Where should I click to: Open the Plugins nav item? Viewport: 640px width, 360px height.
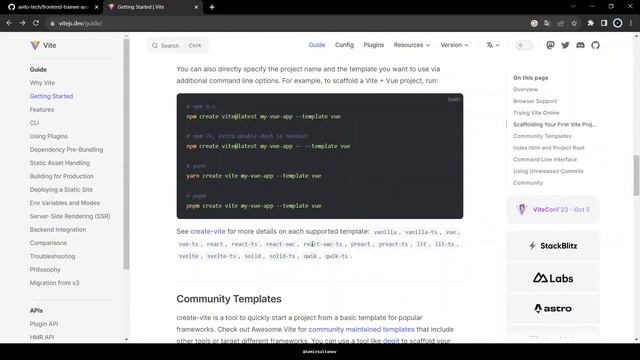(374, 45)
